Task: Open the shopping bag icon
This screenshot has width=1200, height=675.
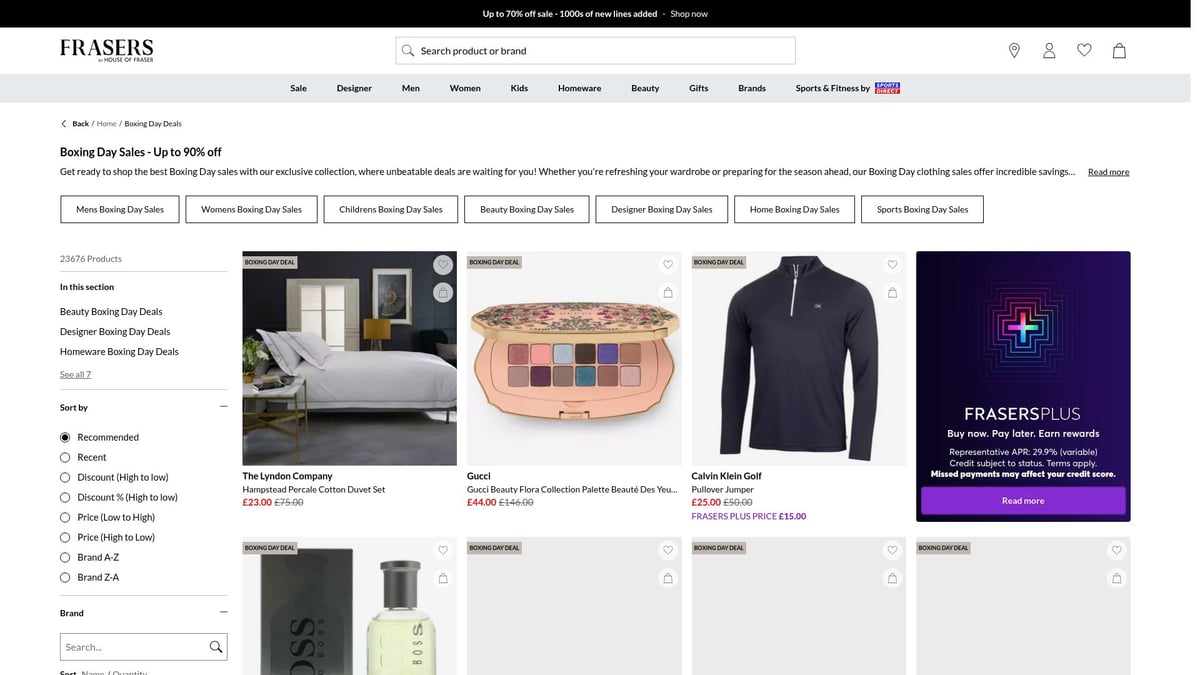Action: (x=1119, y=50)
